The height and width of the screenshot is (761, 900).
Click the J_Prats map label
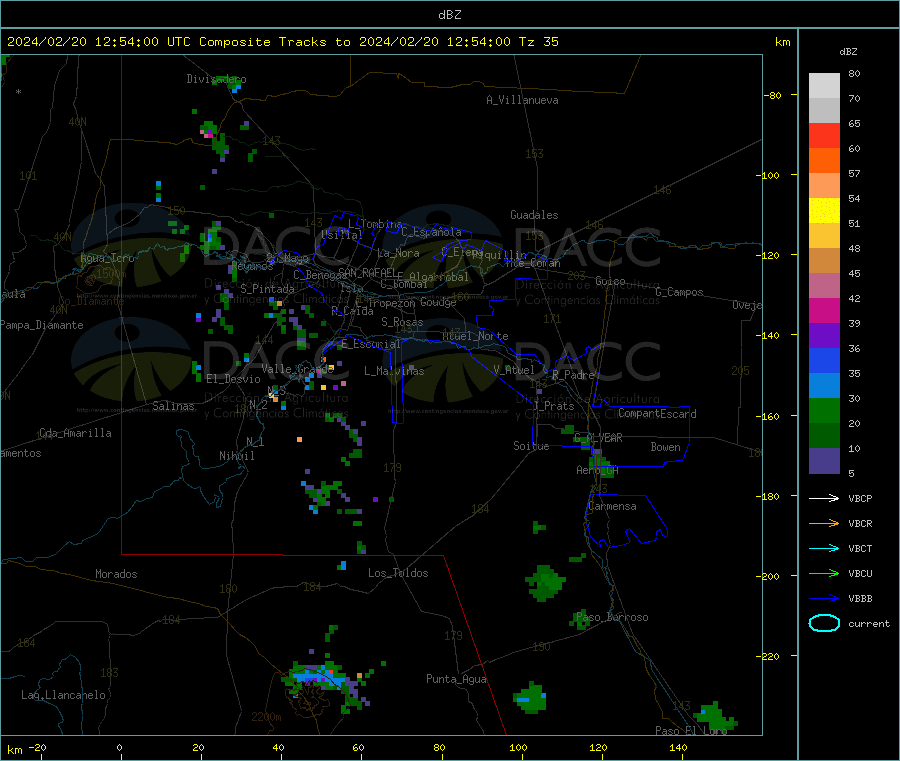point(554,406)
